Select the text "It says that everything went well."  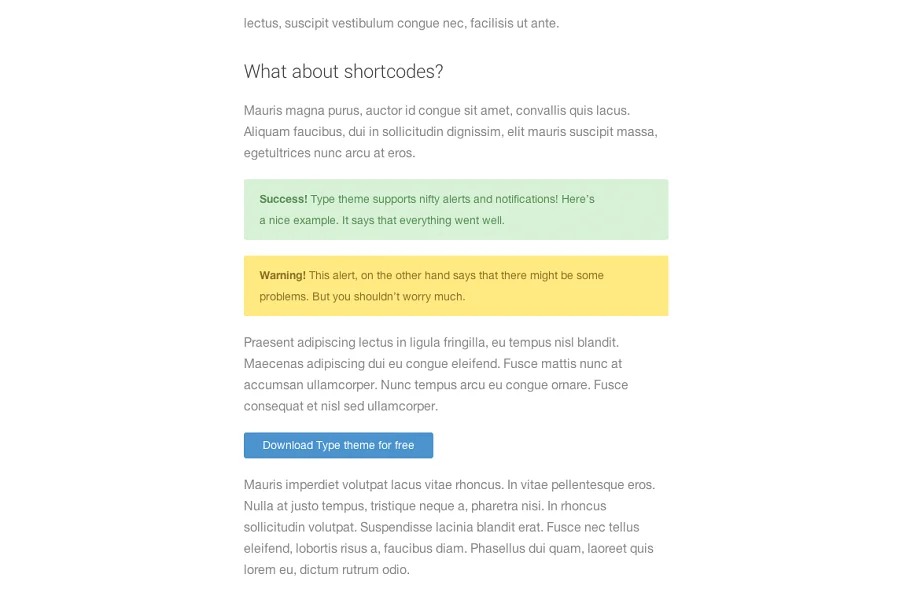(x=423, y=220)
